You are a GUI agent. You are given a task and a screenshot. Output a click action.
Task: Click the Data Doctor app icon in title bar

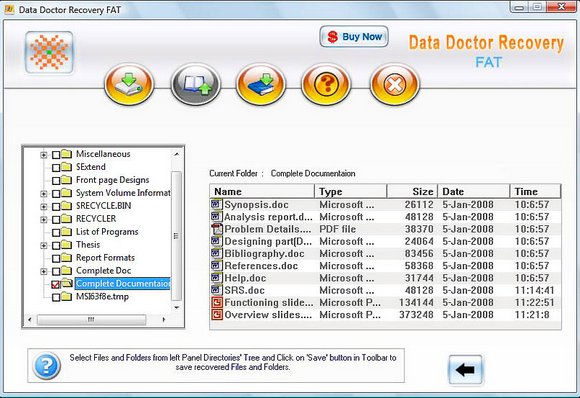coord(9,9)
